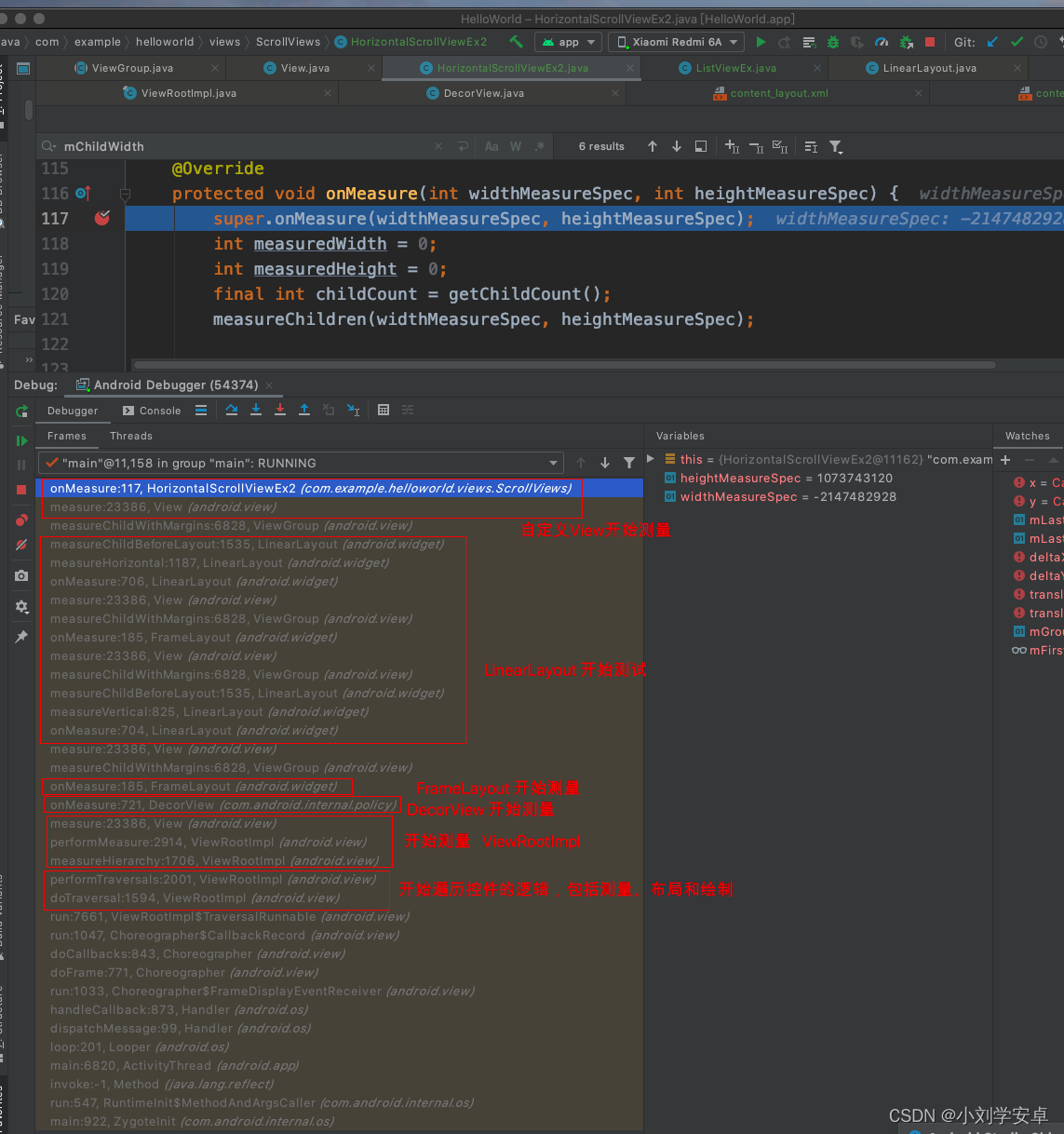1064x1134 pixels.
Task: Open the app run configuration dropdown
Action: pyautogui.click(x=568, y=41)
